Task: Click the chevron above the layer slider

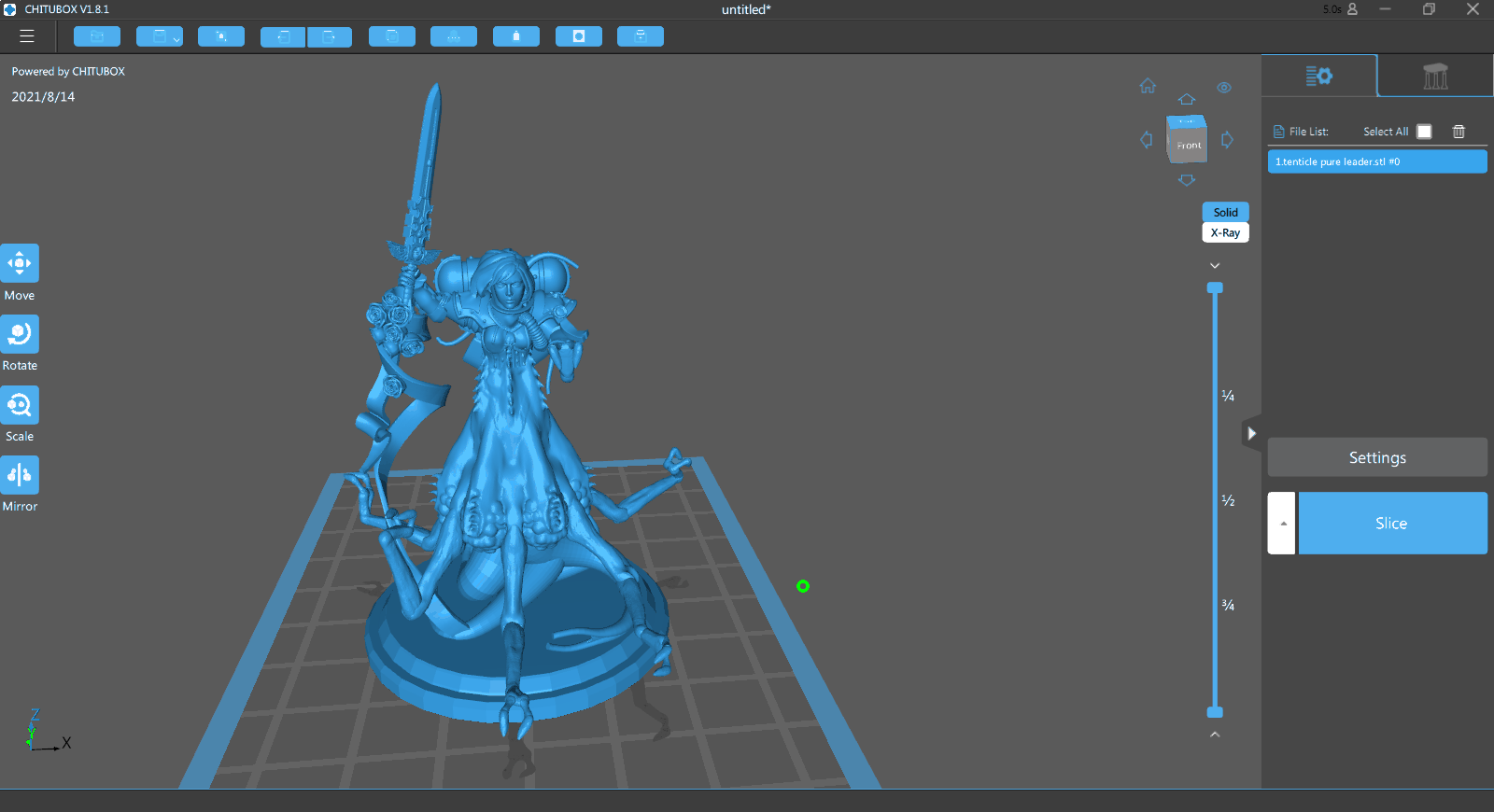Action: coord(1215,266)
